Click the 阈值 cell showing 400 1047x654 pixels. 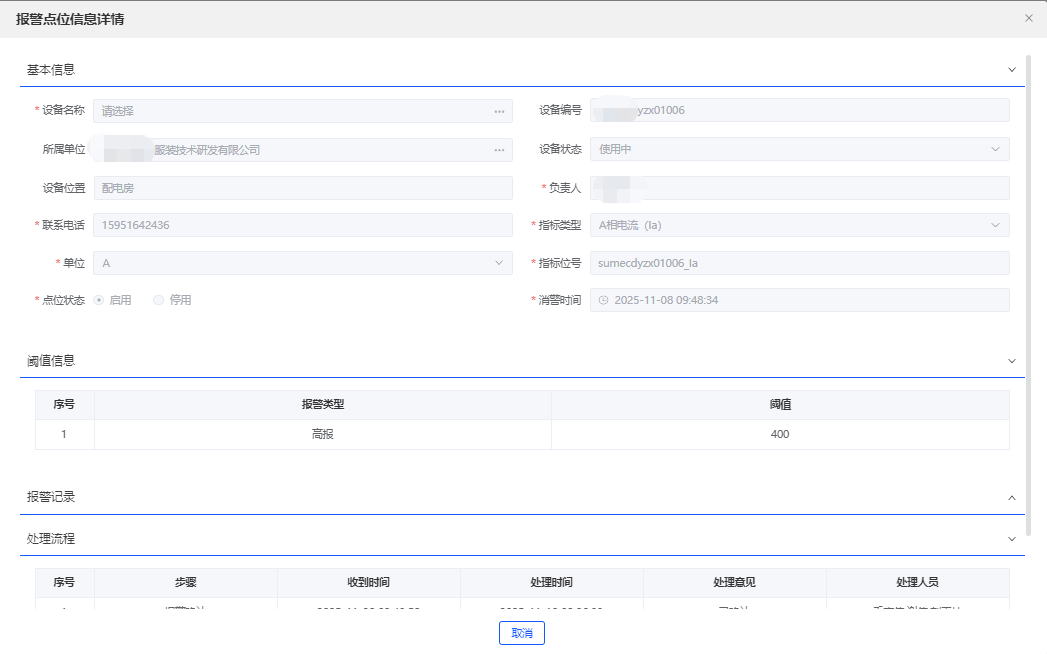[781, 433]
